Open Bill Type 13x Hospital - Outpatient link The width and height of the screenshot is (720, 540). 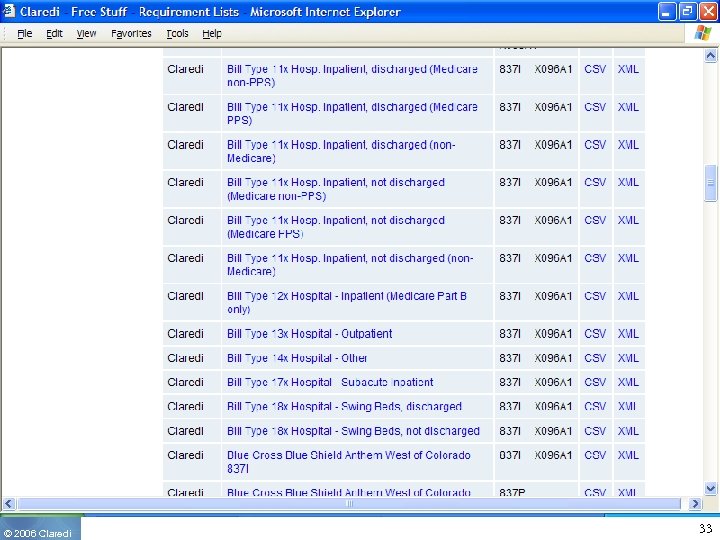coord(309,334)
